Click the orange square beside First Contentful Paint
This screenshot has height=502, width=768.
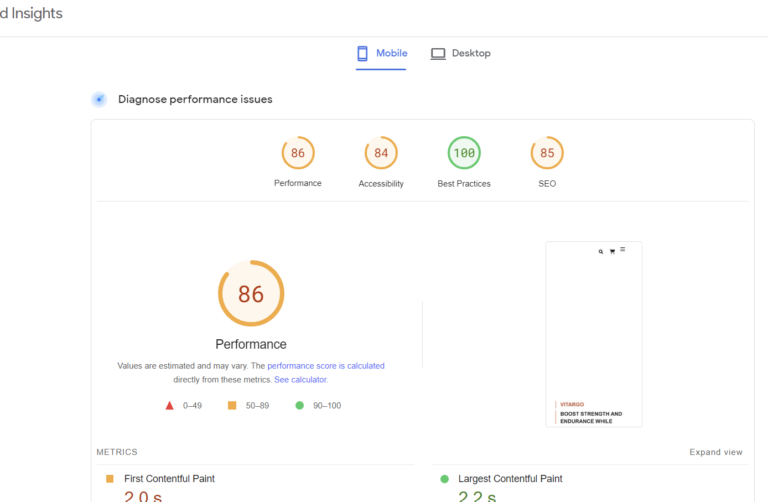[110, 479]
